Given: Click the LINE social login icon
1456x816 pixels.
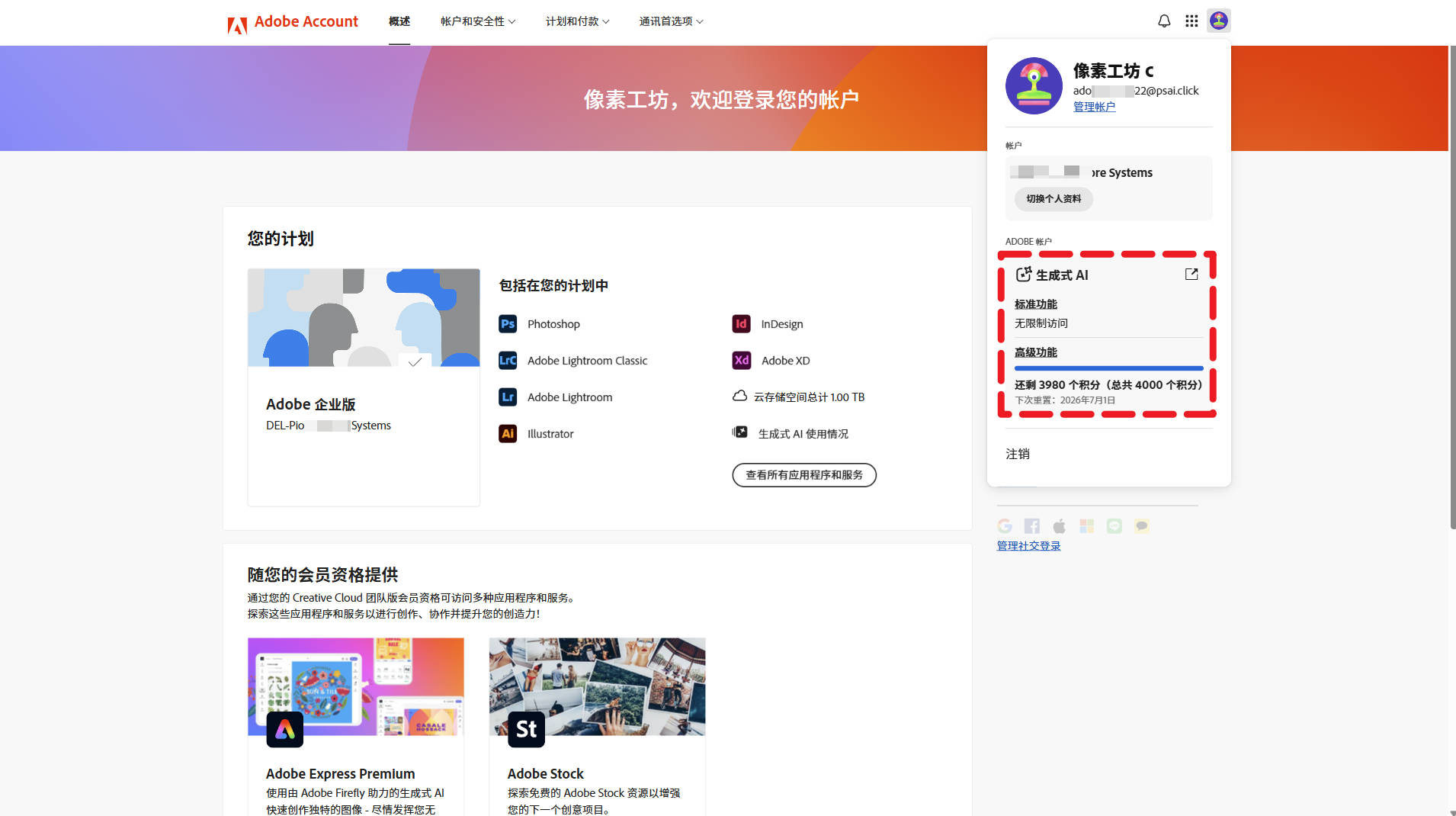Looking at the screenshot, I should 1114,525.
